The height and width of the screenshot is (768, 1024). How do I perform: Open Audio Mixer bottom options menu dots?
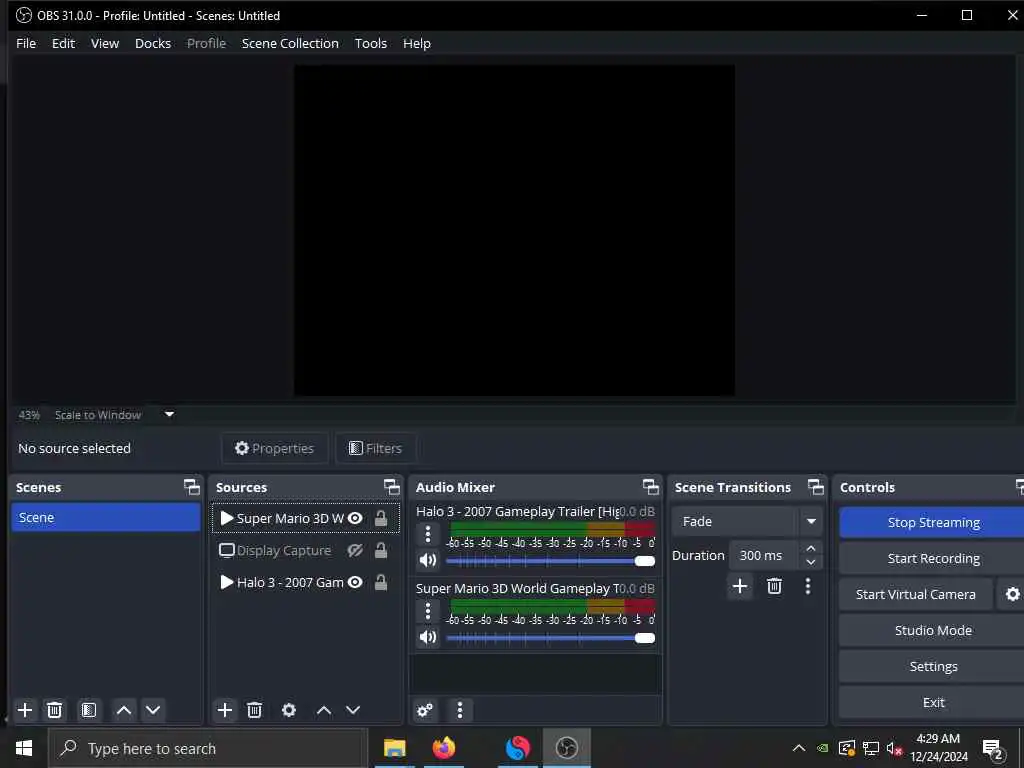(x=460, y=710)
